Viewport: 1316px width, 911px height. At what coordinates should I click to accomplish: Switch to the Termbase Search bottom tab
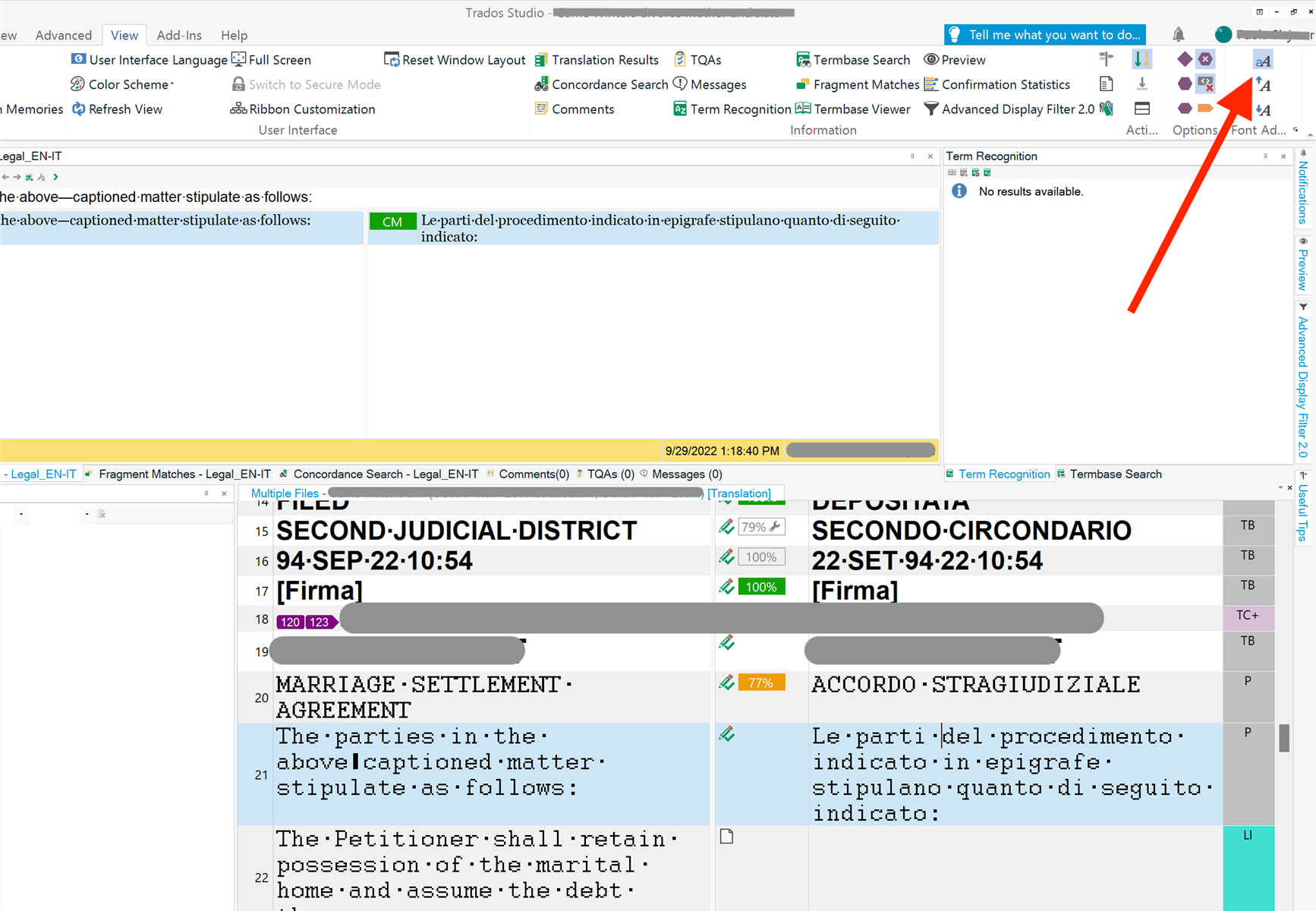click(x=1109, y=474)
